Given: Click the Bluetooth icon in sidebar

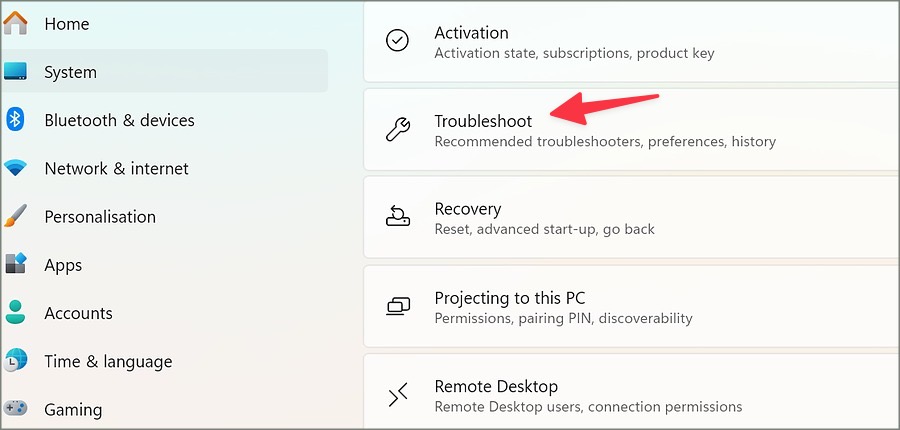Looking at the screenshot, I should (x=16, y=120).
